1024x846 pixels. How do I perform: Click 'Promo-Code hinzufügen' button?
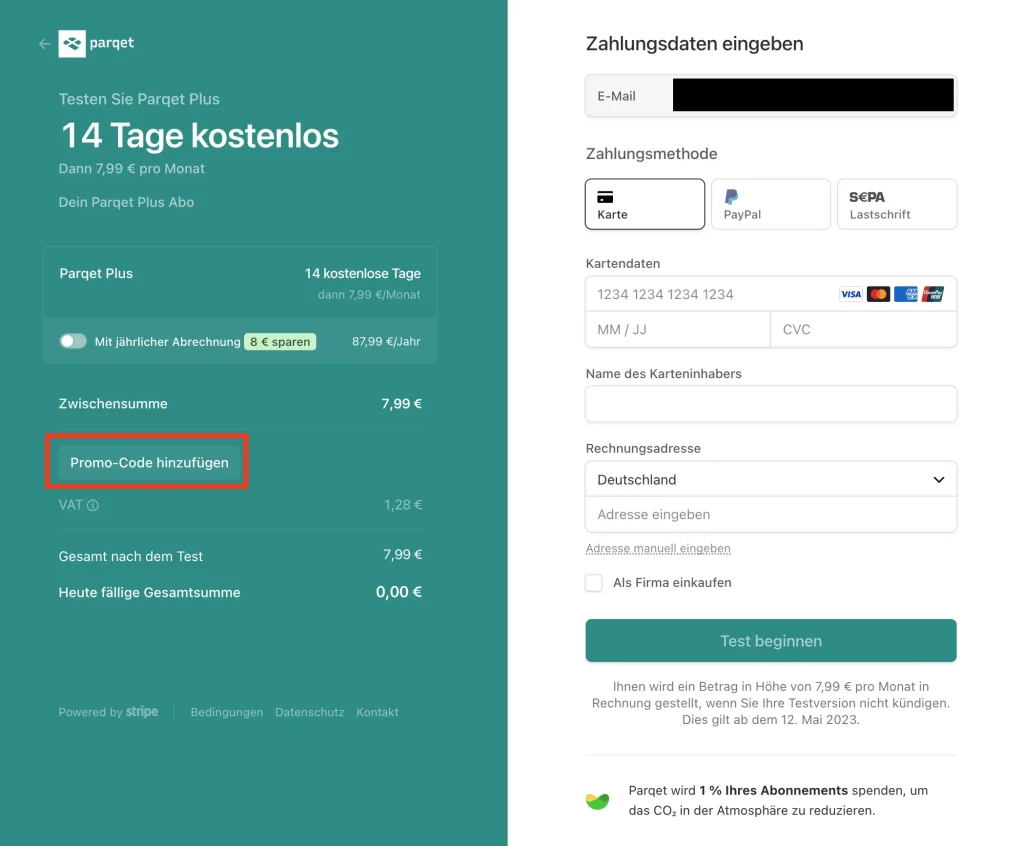pos(149,463)
